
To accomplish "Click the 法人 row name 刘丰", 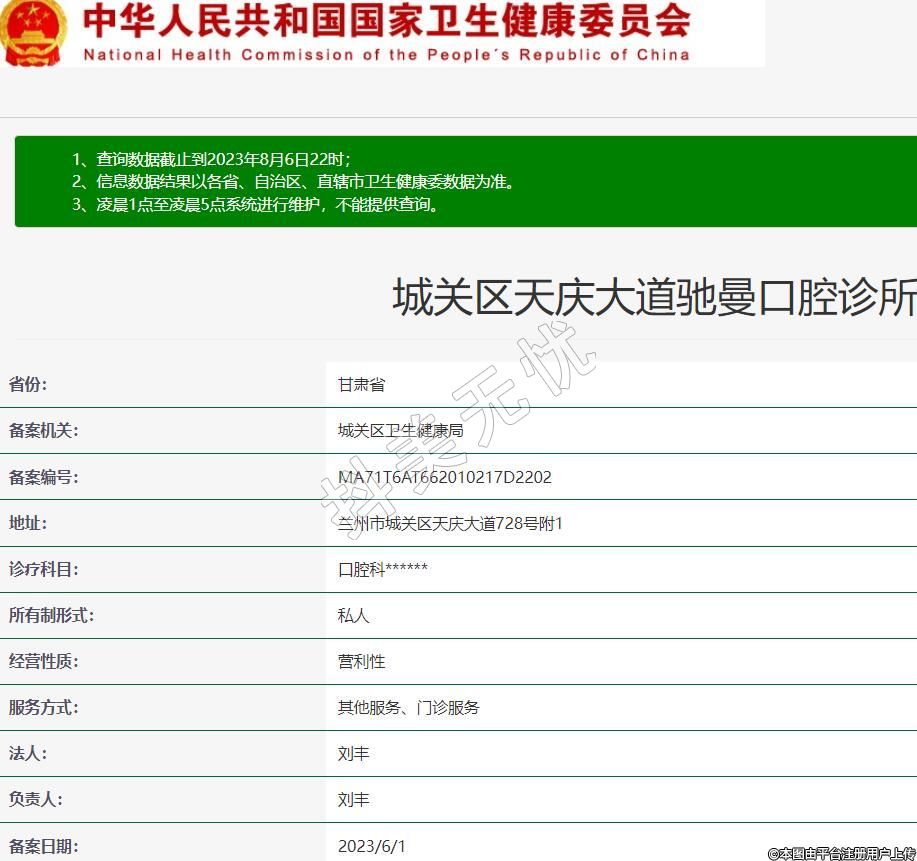I will (353, 753).
